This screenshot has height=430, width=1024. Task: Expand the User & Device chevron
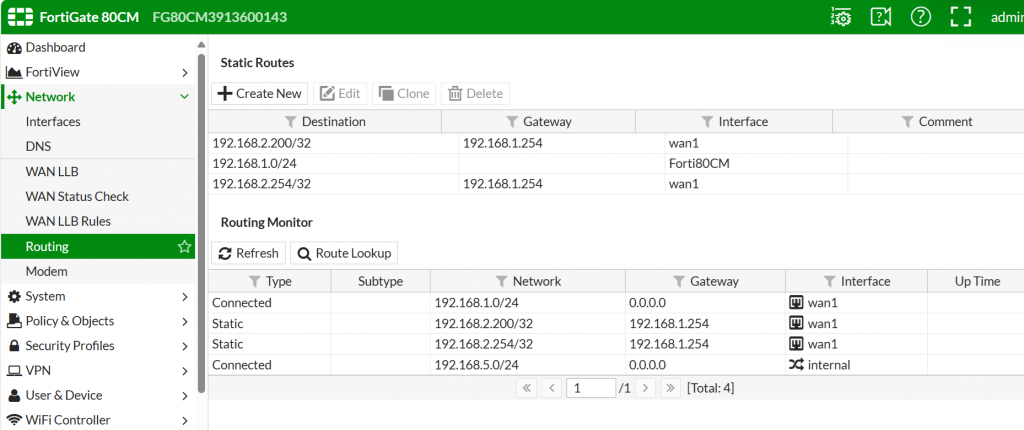[185, 396]
